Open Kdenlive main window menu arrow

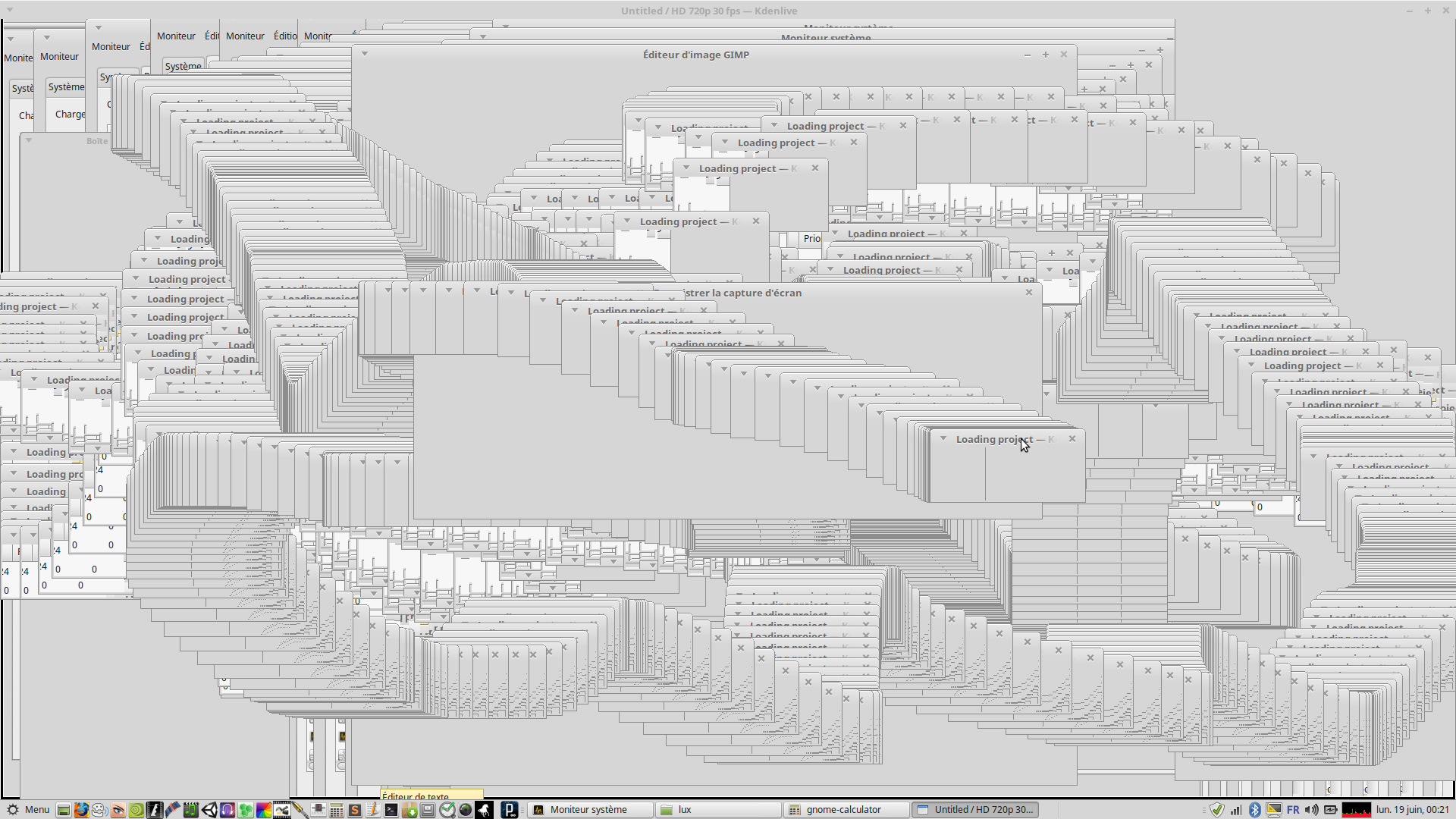click(x=9, y=10)
